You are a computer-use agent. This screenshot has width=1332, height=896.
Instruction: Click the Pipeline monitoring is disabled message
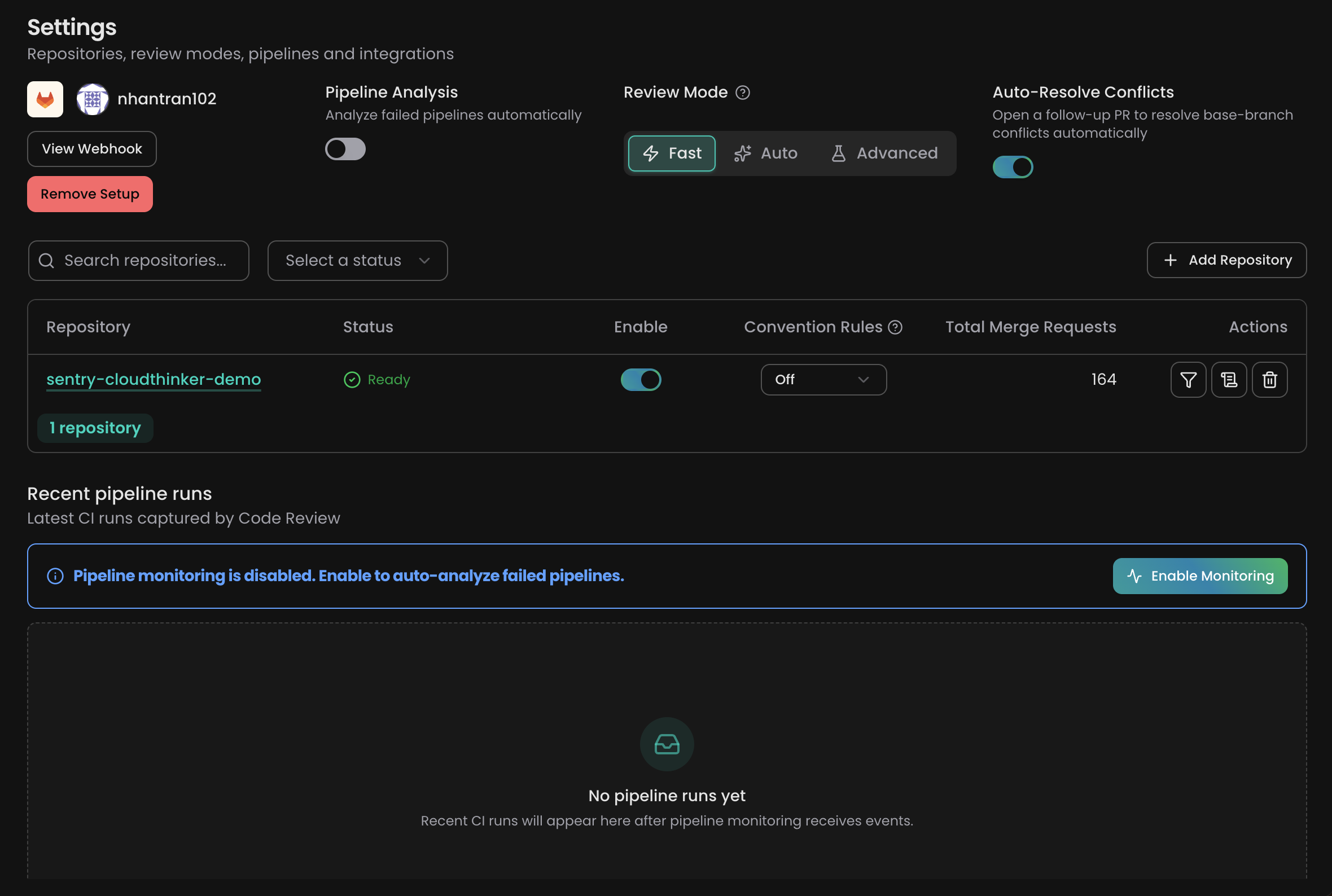(x=349, y=577)
